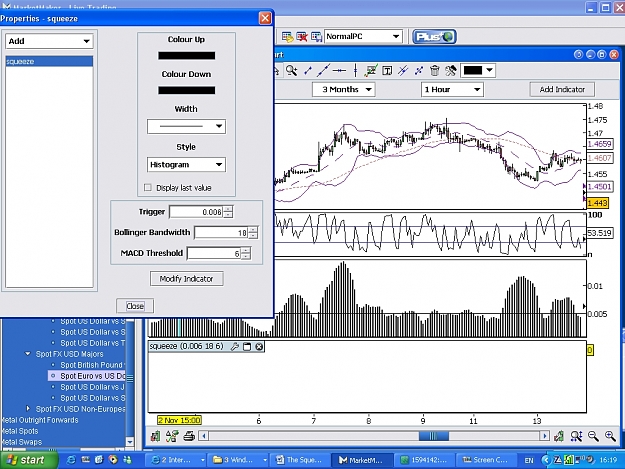Click the Plus globe icon button
Screen dimensions: 625x469
pos(434,37)
